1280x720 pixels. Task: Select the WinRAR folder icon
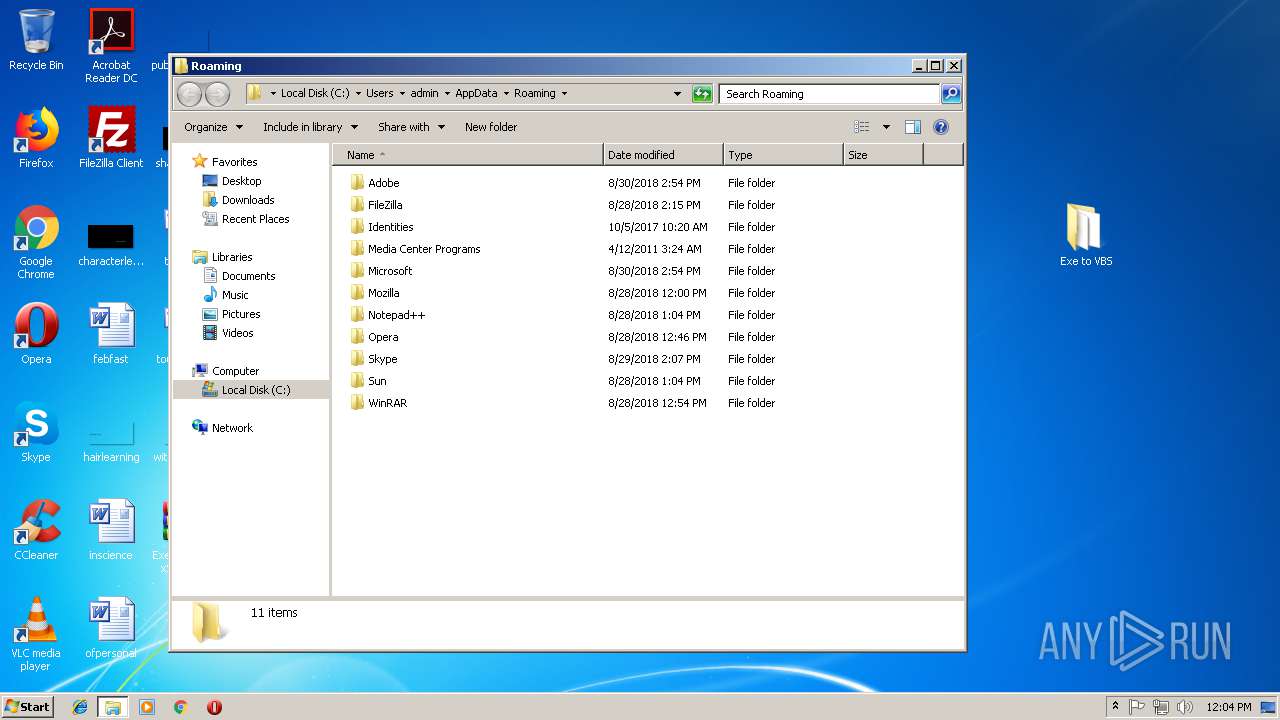click(x=358, y=403)
